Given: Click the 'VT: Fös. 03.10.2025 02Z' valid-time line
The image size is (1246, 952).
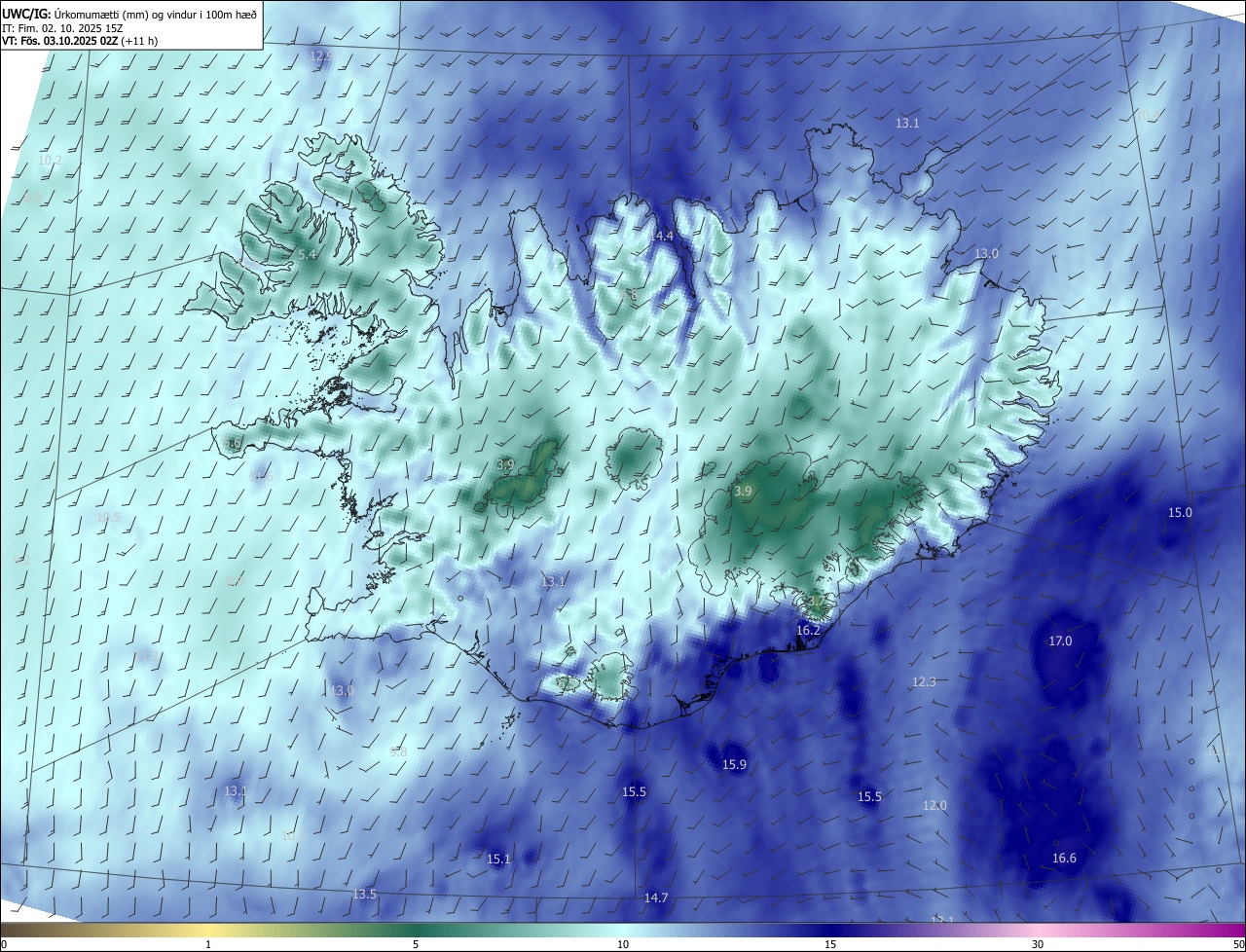Looking at the screenshot, I should tap(80, 41).
